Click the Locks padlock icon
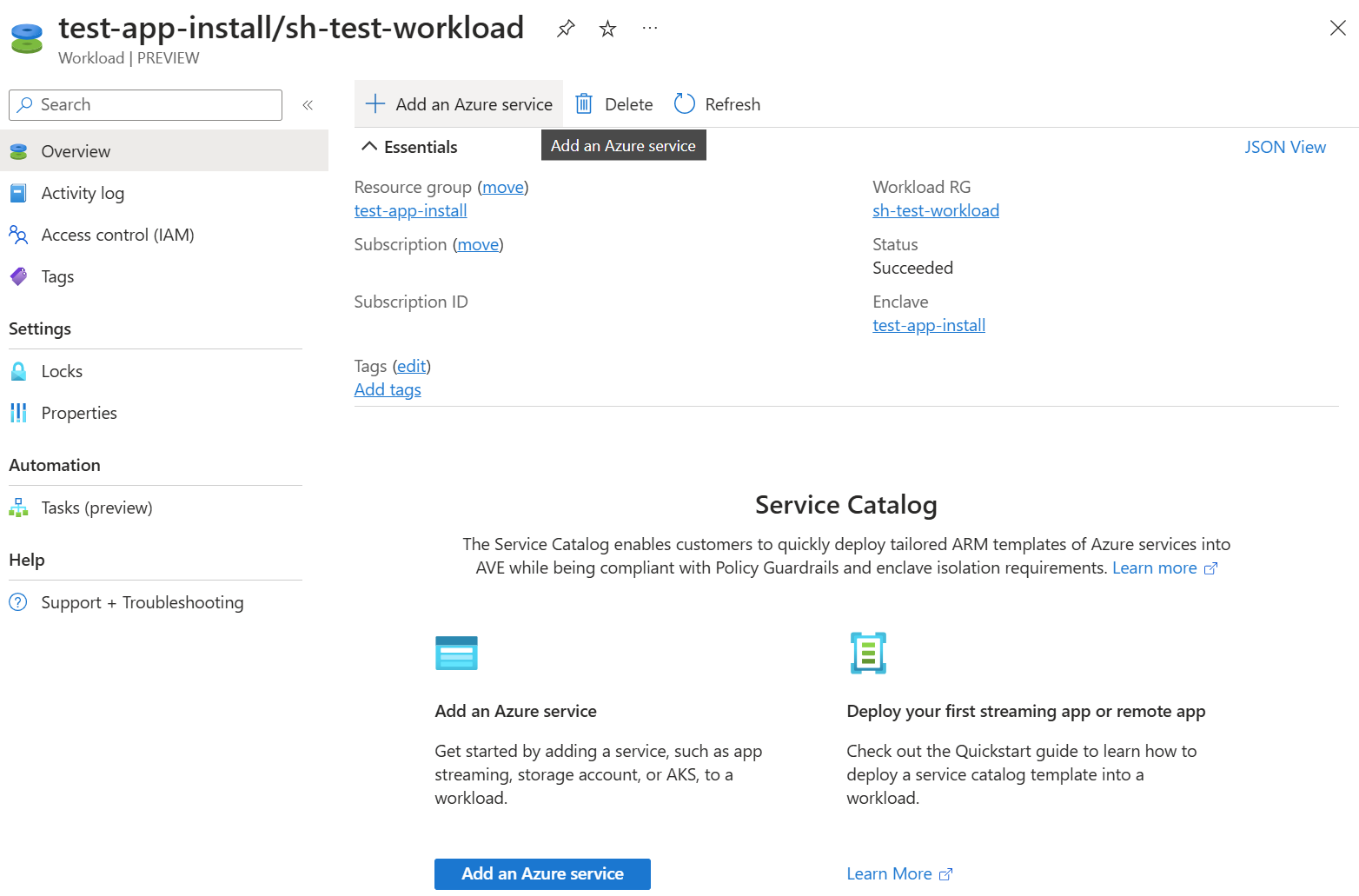1359x896 pixels. [x=18, y=371]
